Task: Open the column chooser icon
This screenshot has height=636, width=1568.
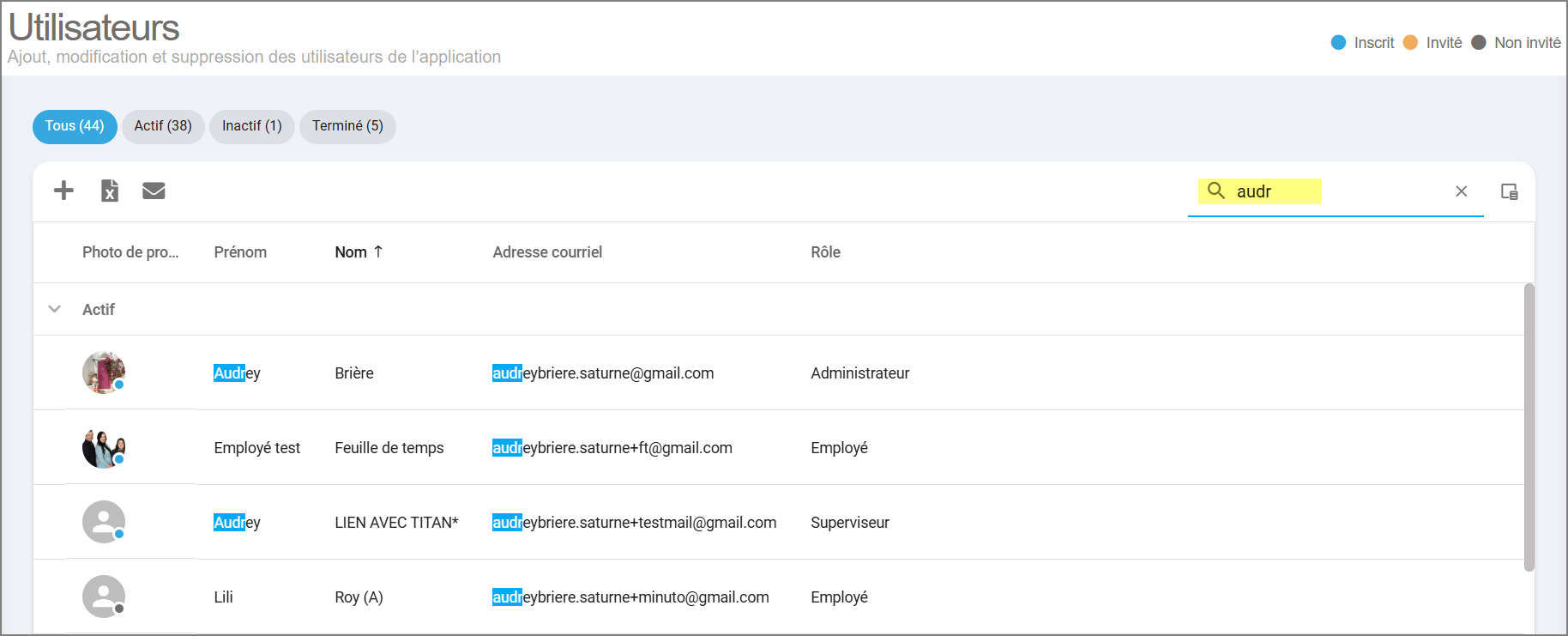Action: (x=1510, y=191)
